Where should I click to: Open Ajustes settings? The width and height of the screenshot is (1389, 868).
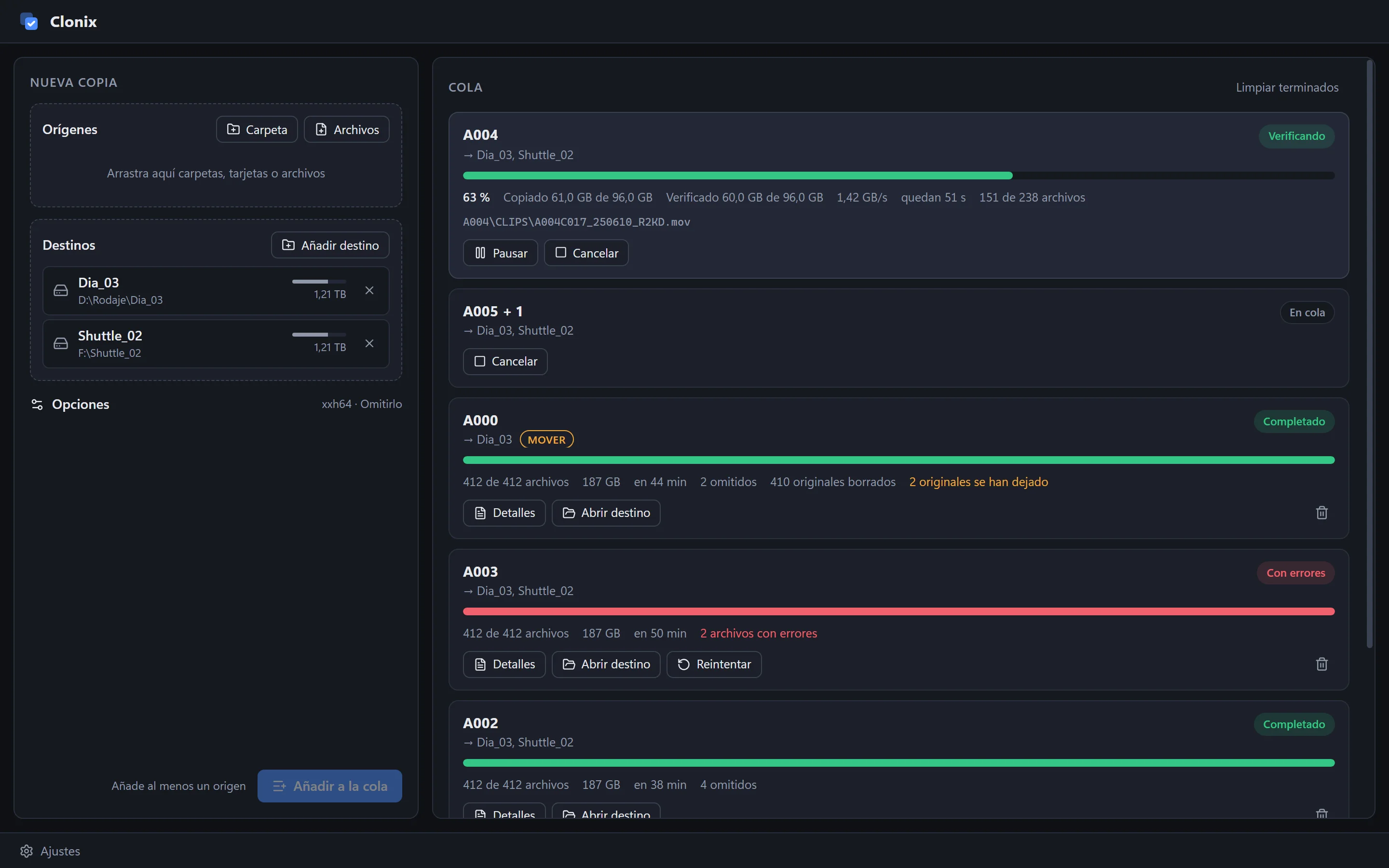pyautogui.click(x=50, y=851)
